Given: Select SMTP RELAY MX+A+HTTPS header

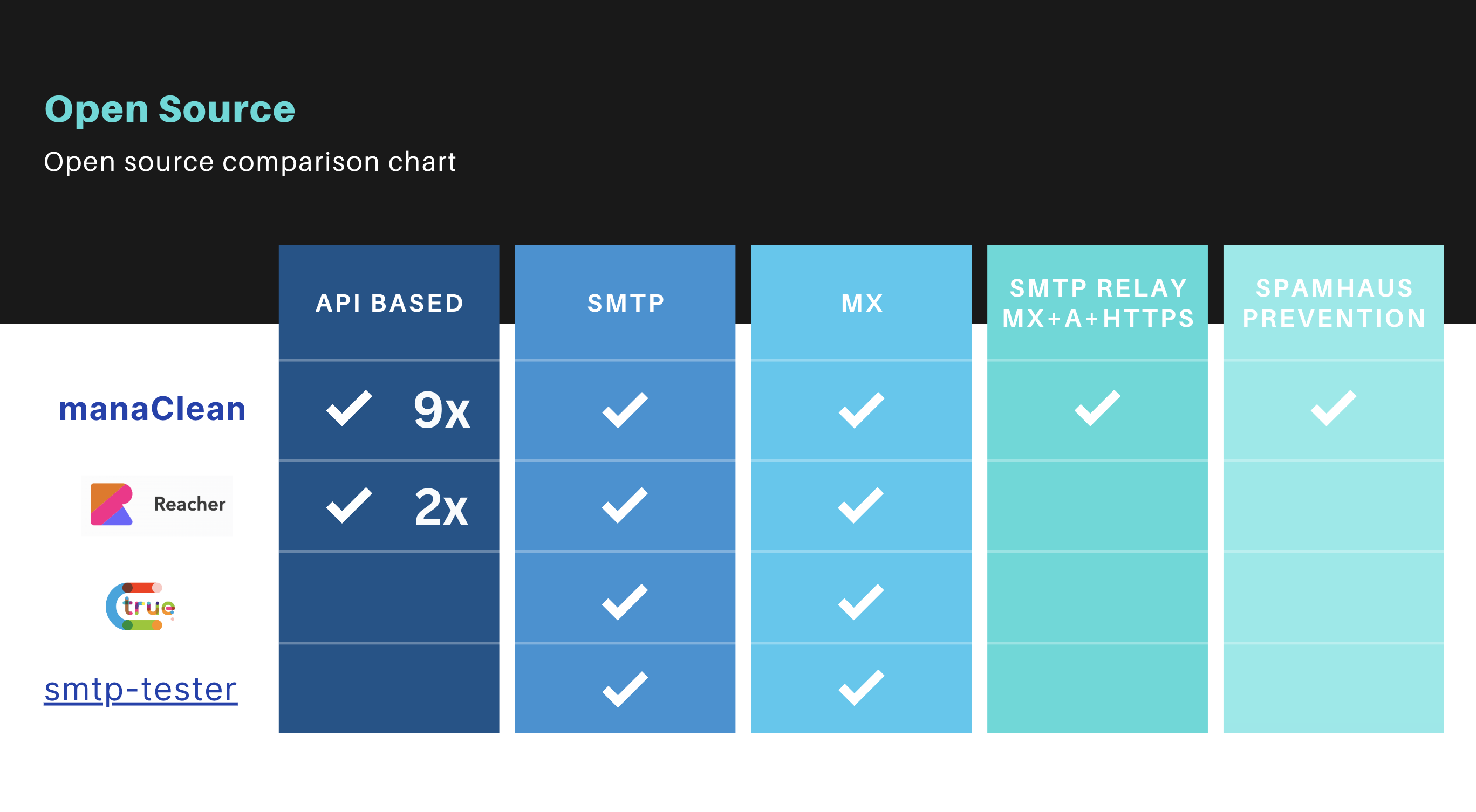Looking at the screenshot, I should click(x=1098, y=303).
